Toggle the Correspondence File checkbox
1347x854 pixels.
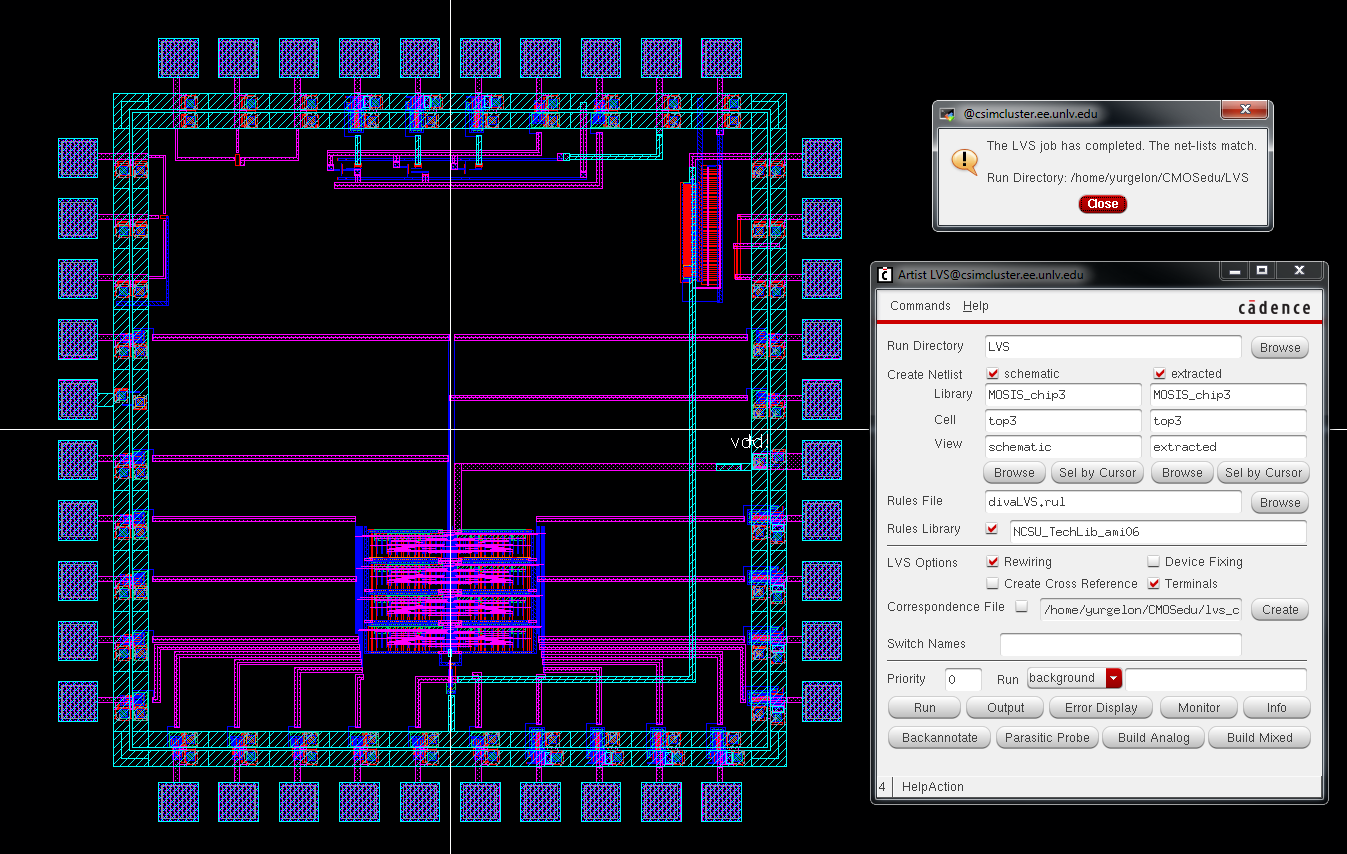point(1021,607)
